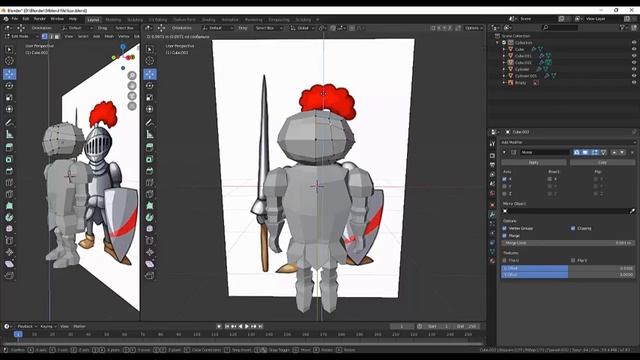Image resolution: width=640 pixels, height=360 pixels.
Task: Select the Scale tool in left viewport toolbar
Action: tap(9, 98)
